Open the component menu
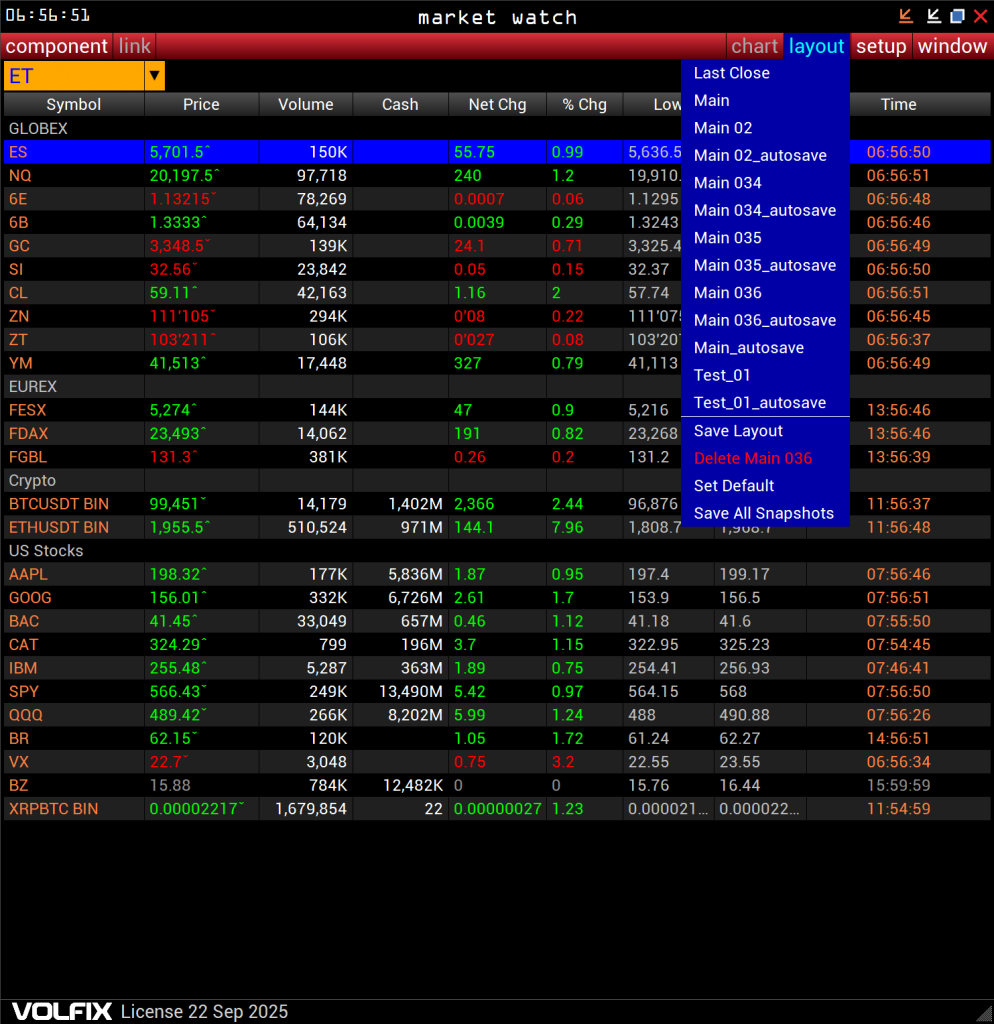994x1024 pixels. point(56,46)
